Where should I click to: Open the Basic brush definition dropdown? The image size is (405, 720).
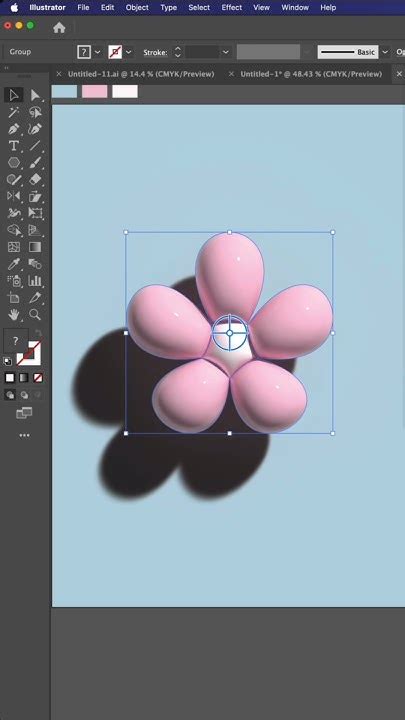(x=385, y=52)
